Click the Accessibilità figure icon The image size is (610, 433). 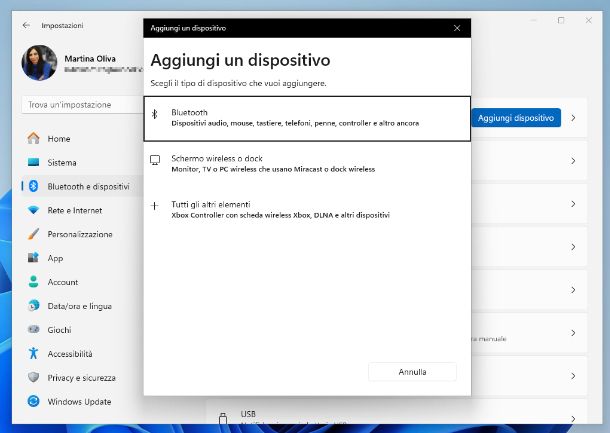click(33, 354)
